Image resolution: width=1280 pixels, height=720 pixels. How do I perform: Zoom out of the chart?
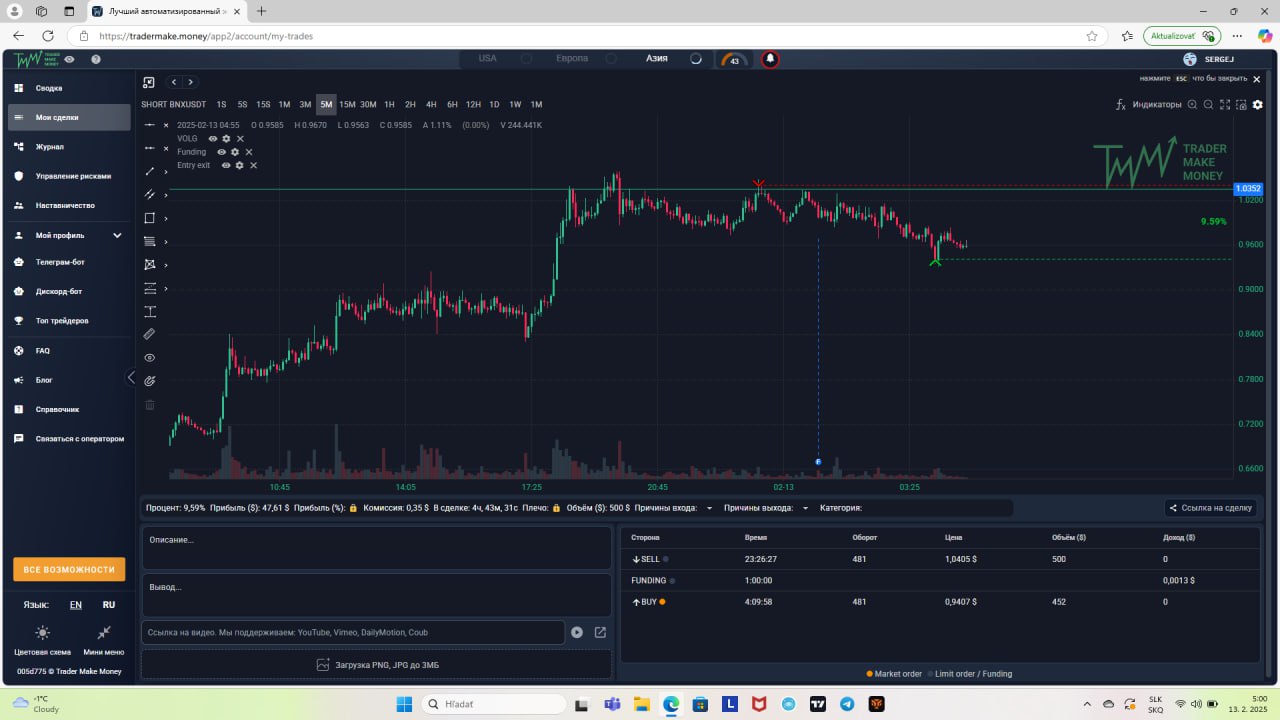click(x=1208, y=104)
